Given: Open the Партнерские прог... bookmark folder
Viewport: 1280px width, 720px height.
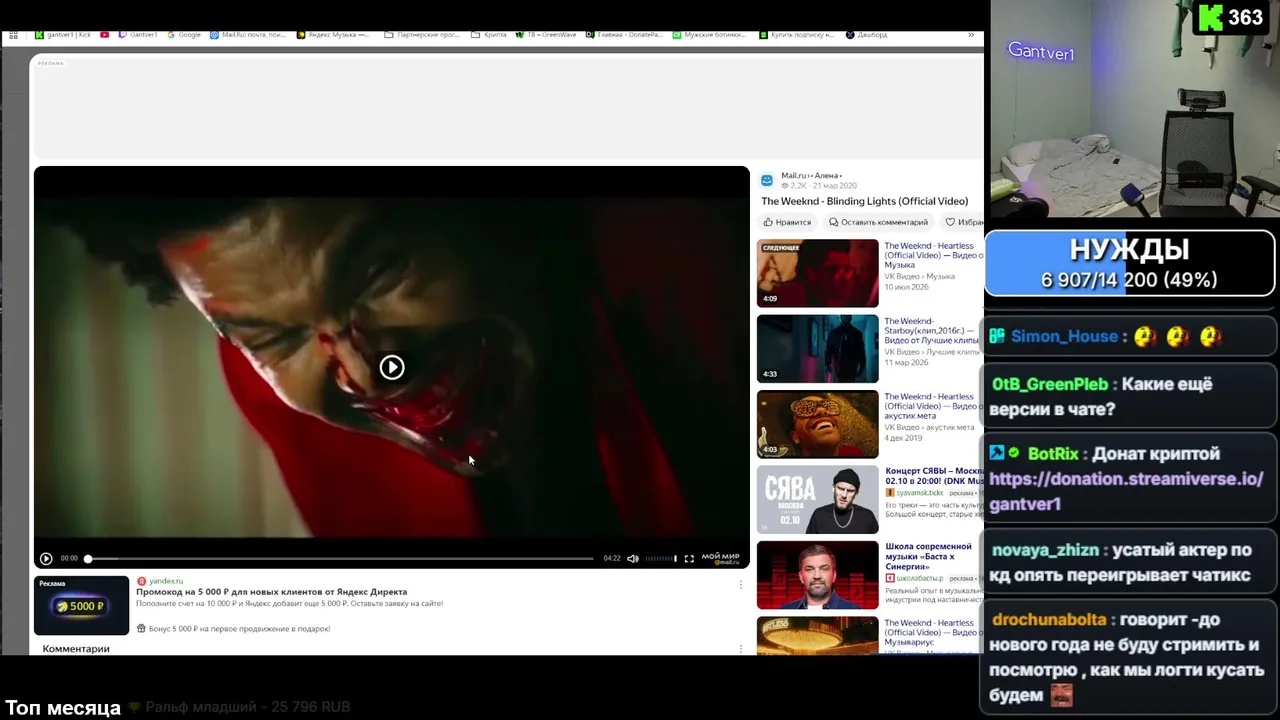Looking at the screenshot, I should coord(423,35).
